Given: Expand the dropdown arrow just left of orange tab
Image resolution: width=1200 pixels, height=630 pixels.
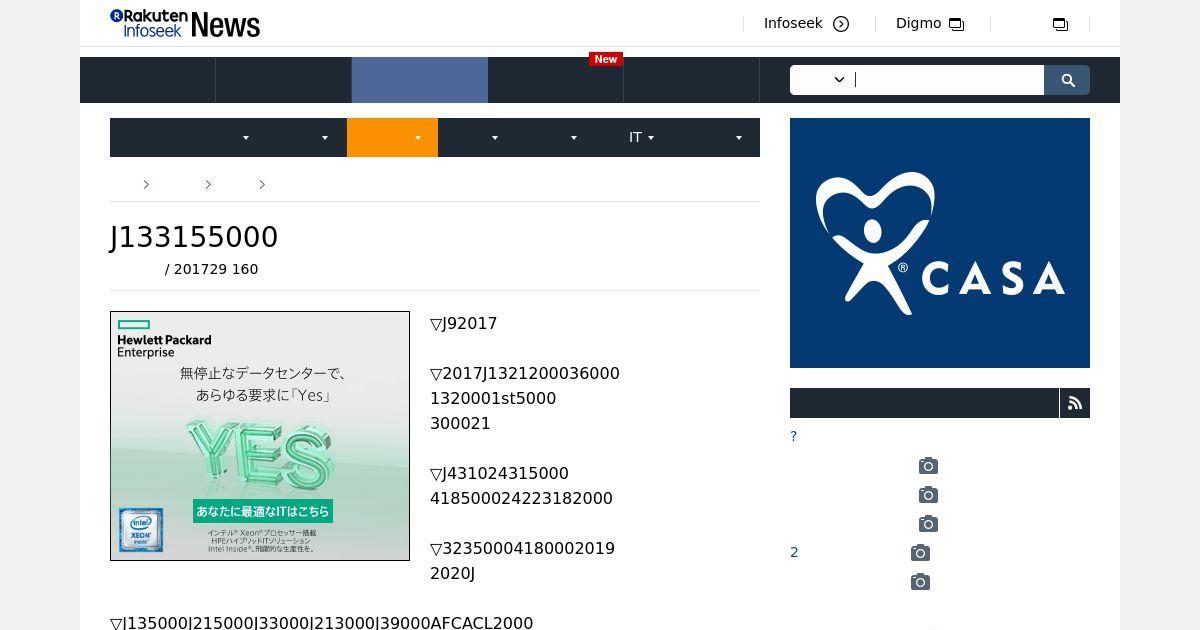Looking at the screenshot, I should [325, 138].
